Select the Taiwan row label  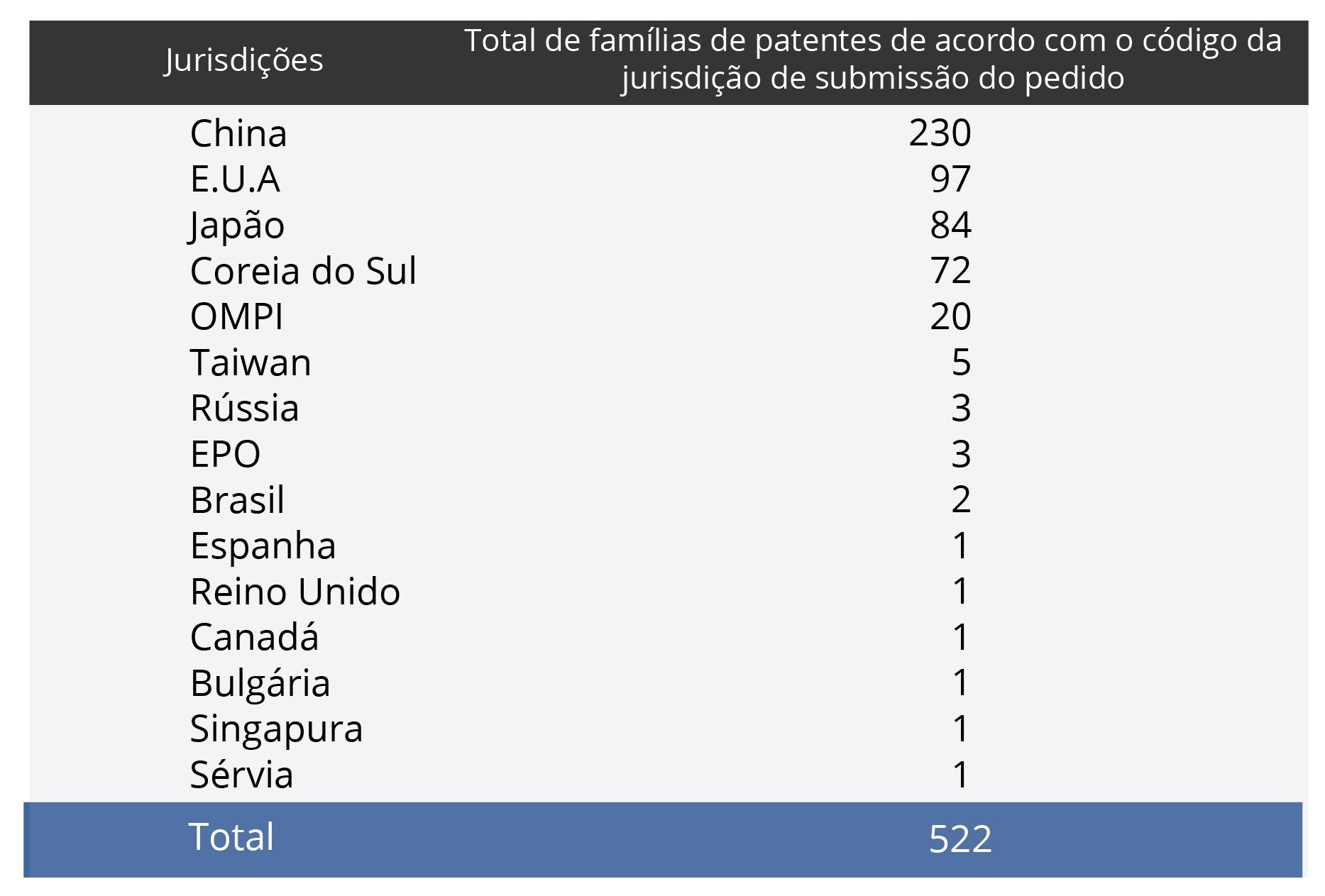[x=251, y=363]
